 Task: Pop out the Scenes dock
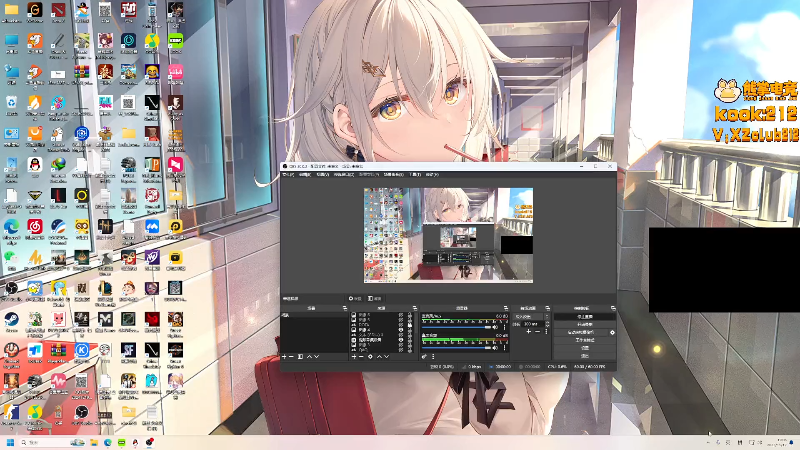coord(345,308)
